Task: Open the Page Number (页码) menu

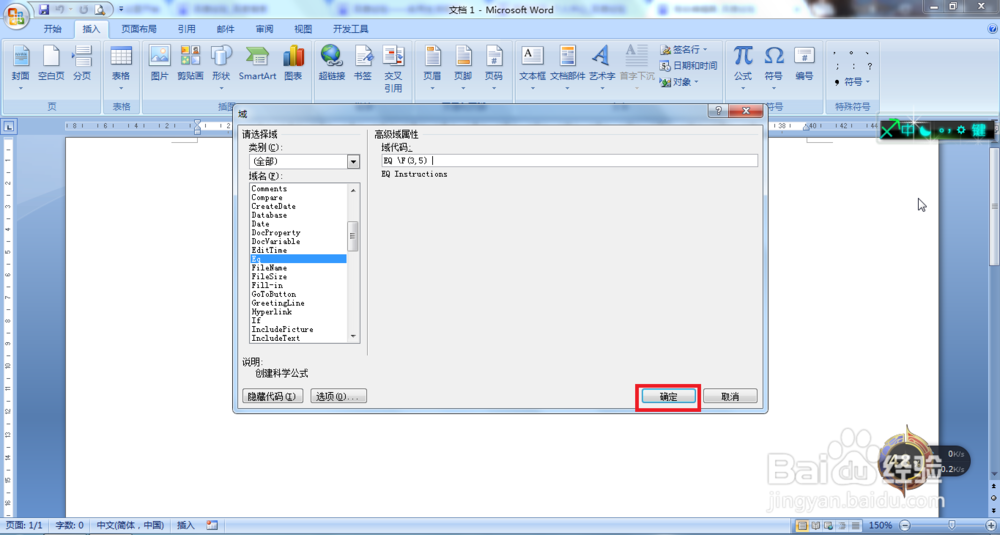Action: pos(494,68)
